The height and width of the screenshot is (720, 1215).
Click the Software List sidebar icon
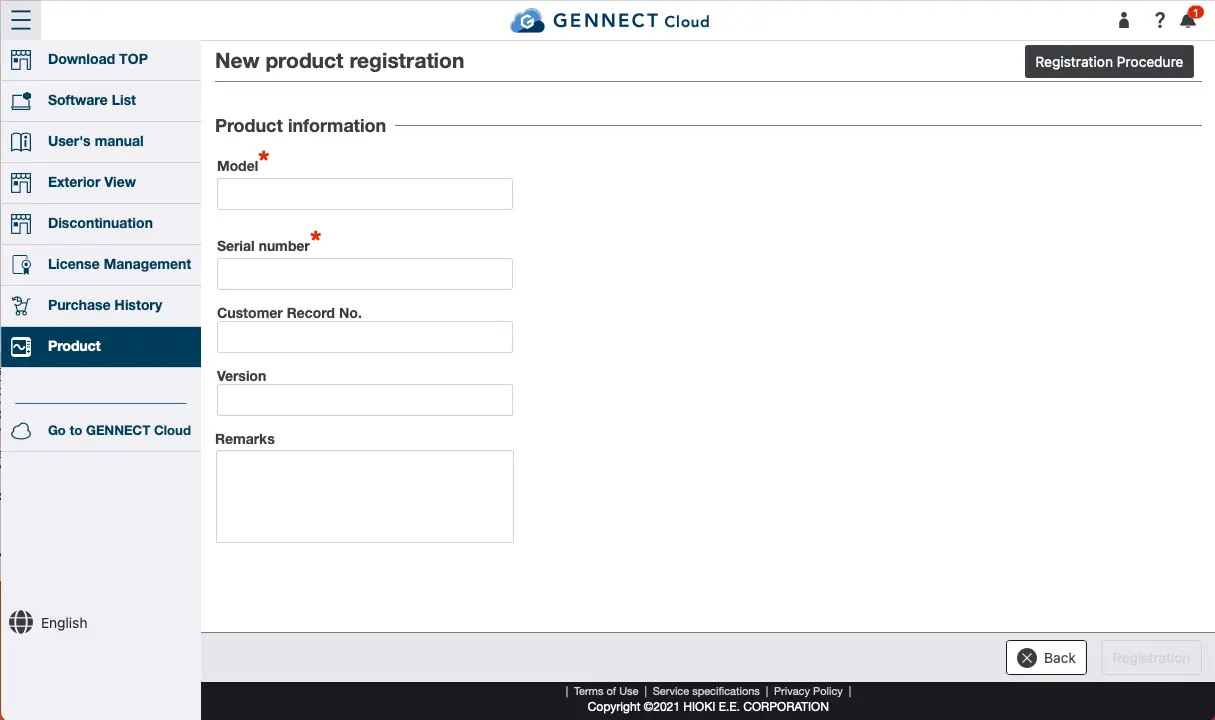click(21, 100)
